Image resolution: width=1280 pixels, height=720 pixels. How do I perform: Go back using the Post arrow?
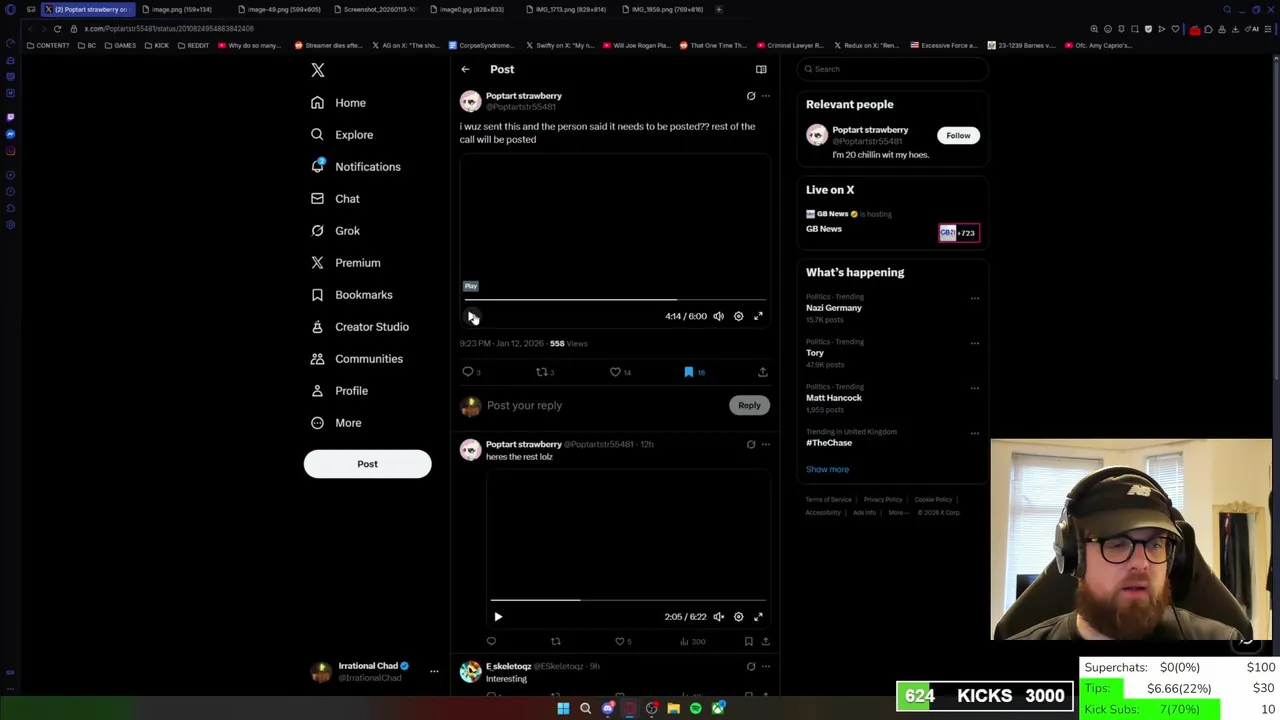(465, 69)
